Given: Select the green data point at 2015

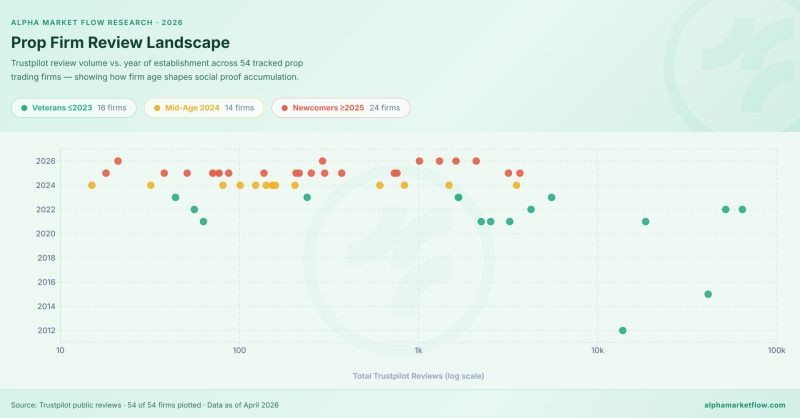Looking at the screenshot, I should [708, 294].
